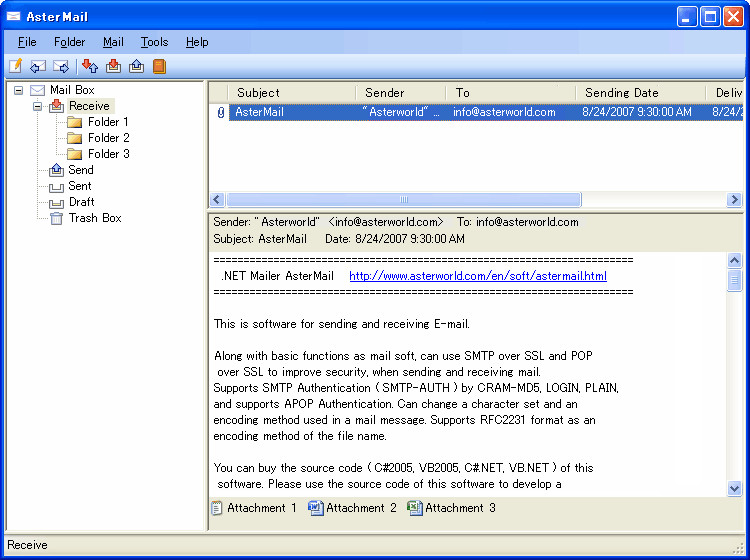Click the paperclip icon on AsterMail row

tap(221, 112)
